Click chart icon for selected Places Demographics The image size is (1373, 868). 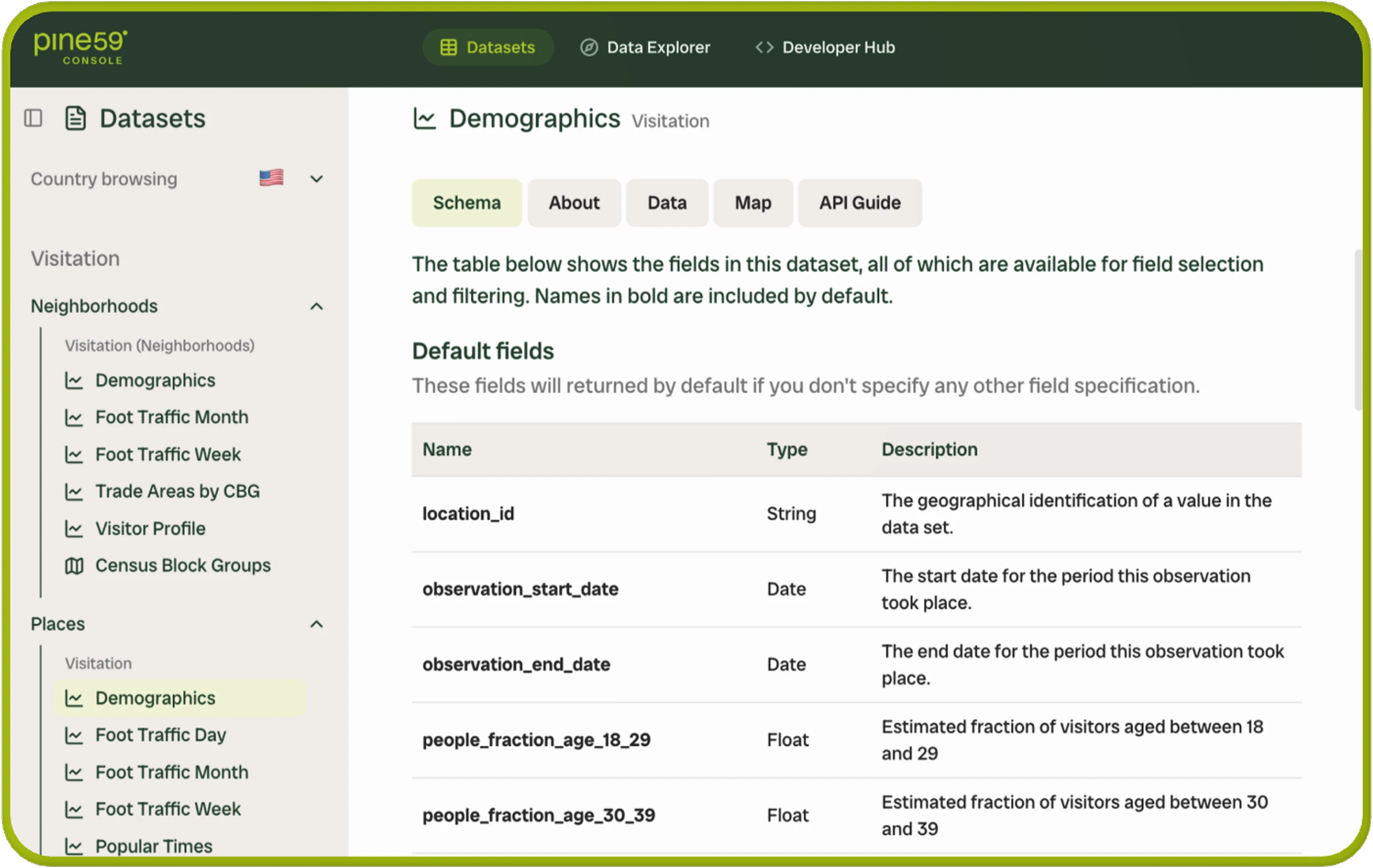pos(73,698)
